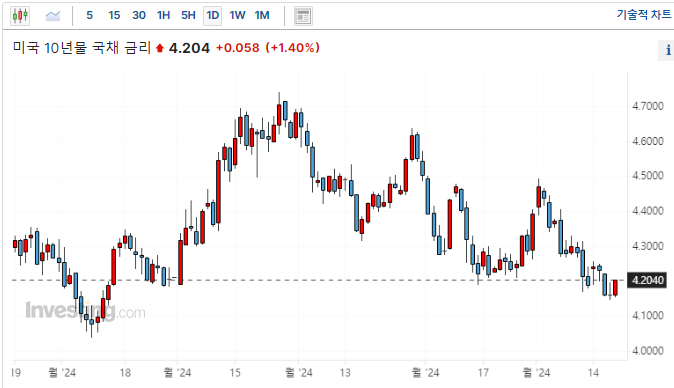Viewport: 674px width, 388px height.
Task: Click the red up-arrow indicator beside 4.204
Action: tap(160, 48)
